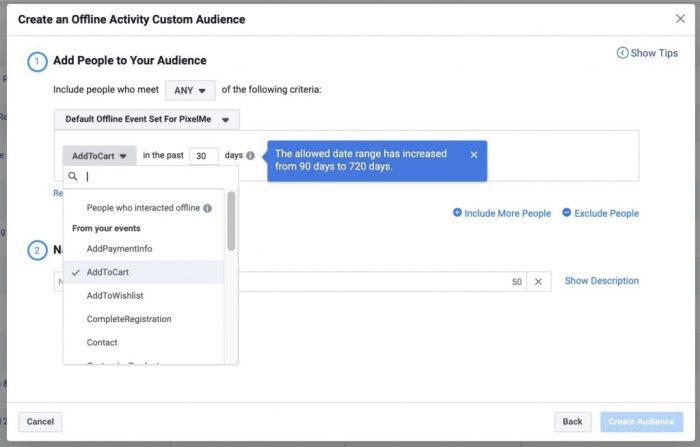This screenshot has width=700, height=447.
Task: Click info icon beside People who interacted offline
Action: pos(208,208)
